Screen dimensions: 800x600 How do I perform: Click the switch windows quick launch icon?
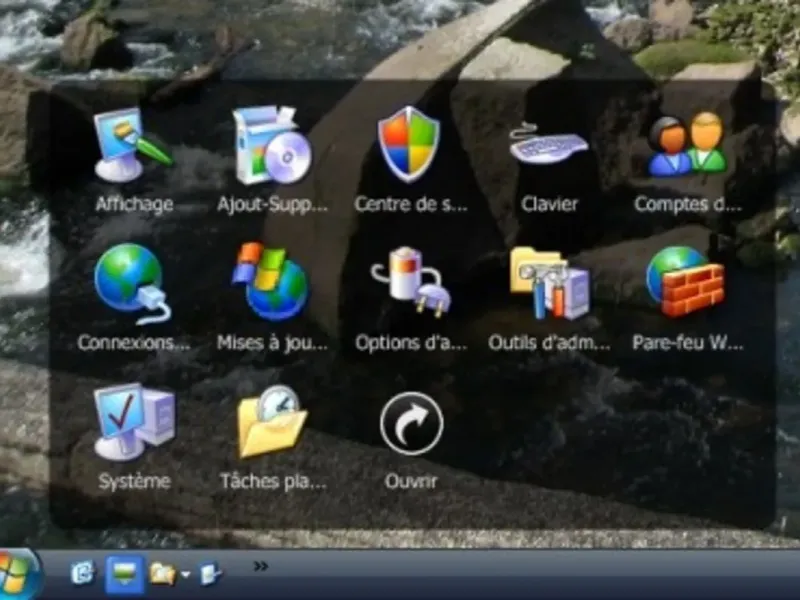pyautogui.click(x=210, y=574)
